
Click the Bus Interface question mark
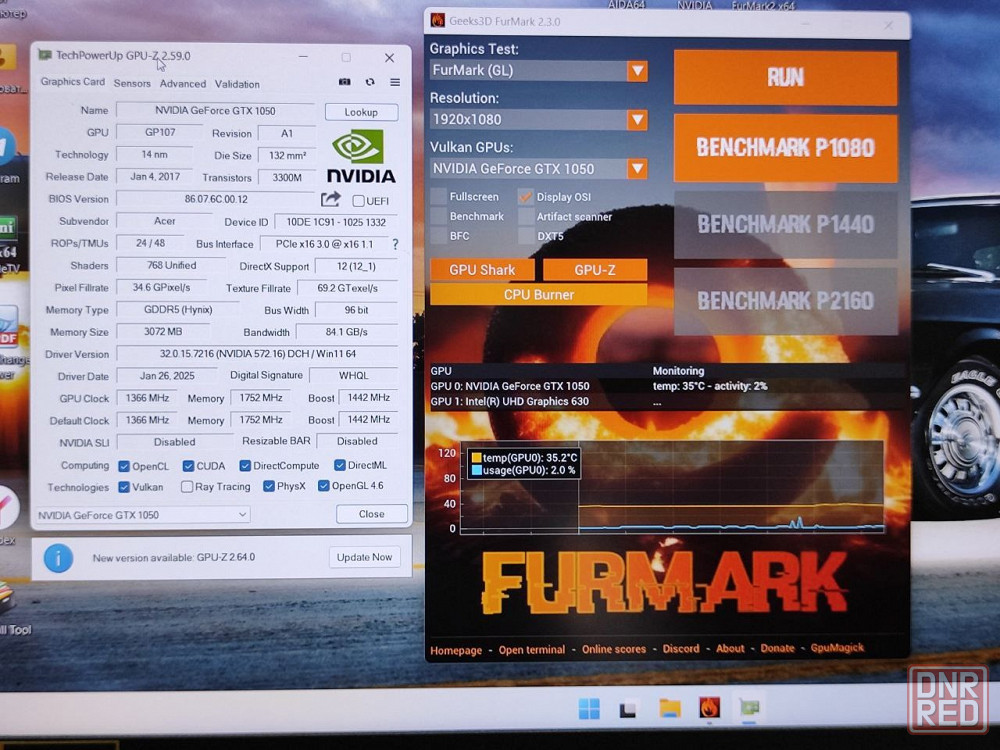coord(395,244)
